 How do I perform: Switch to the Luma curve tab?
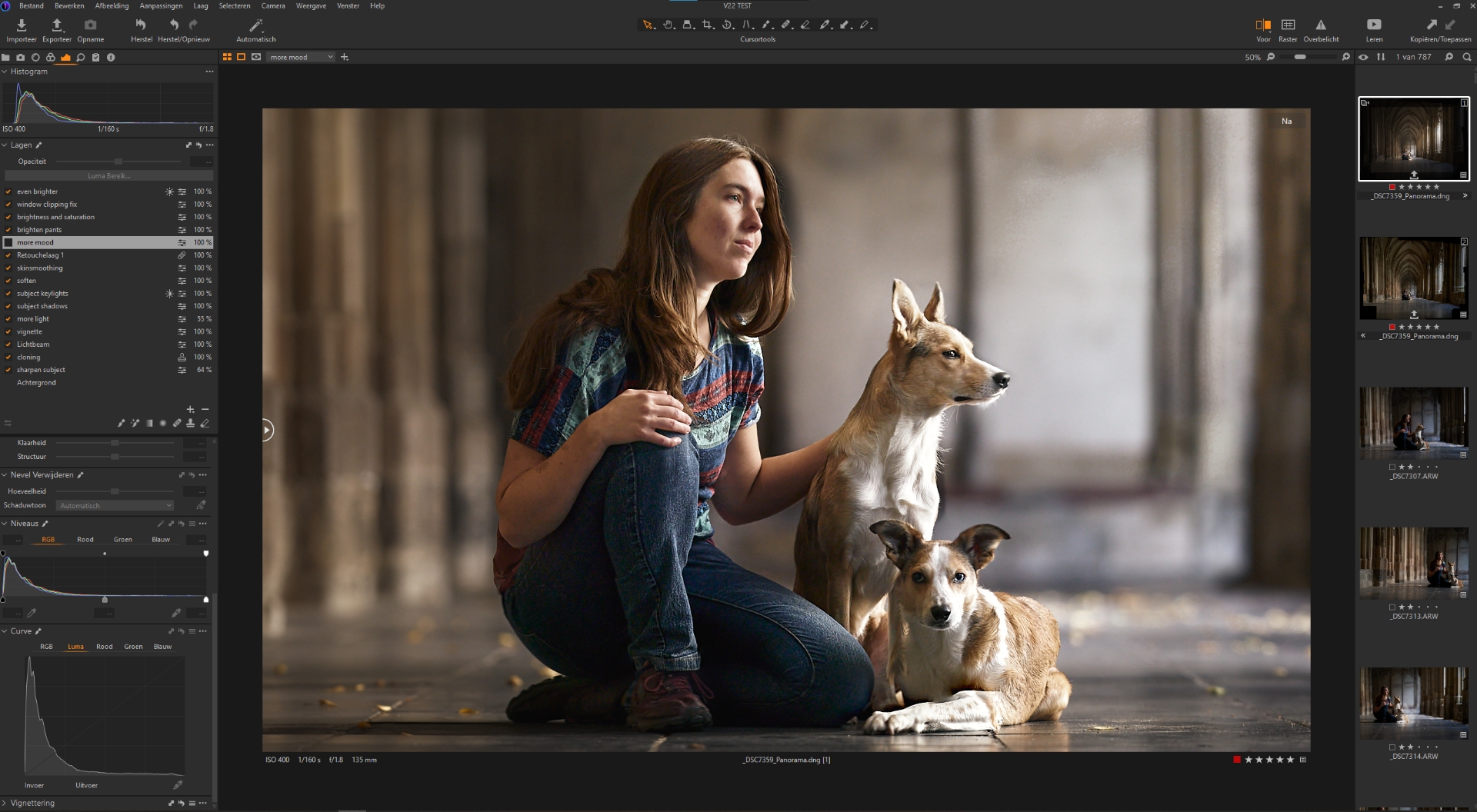tap(75, 647)
